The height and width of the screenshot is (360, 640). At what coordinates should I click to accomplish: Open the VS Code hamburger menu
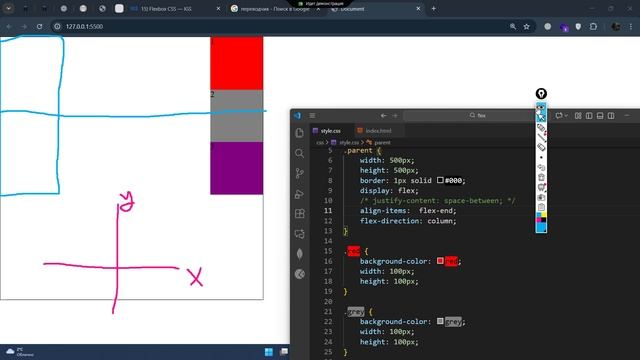[312, 116]
